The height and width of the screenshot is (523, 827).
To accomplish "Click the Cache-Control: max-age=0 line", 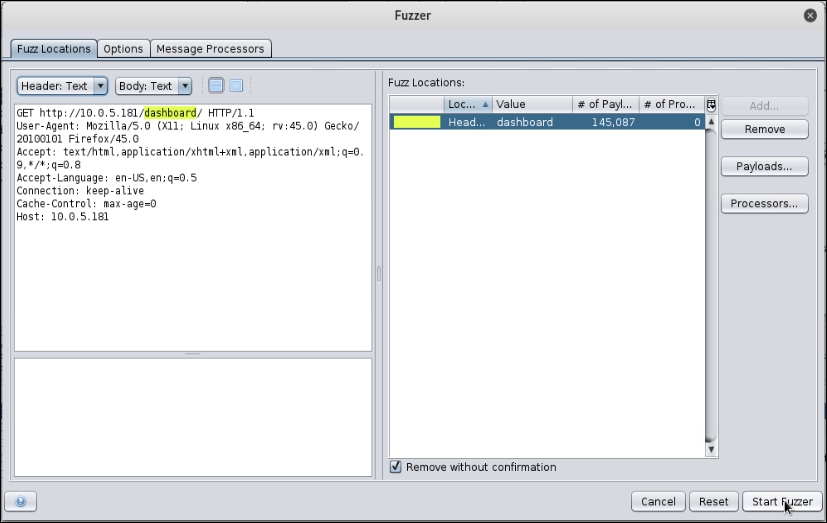I will [x=86, y=204].
